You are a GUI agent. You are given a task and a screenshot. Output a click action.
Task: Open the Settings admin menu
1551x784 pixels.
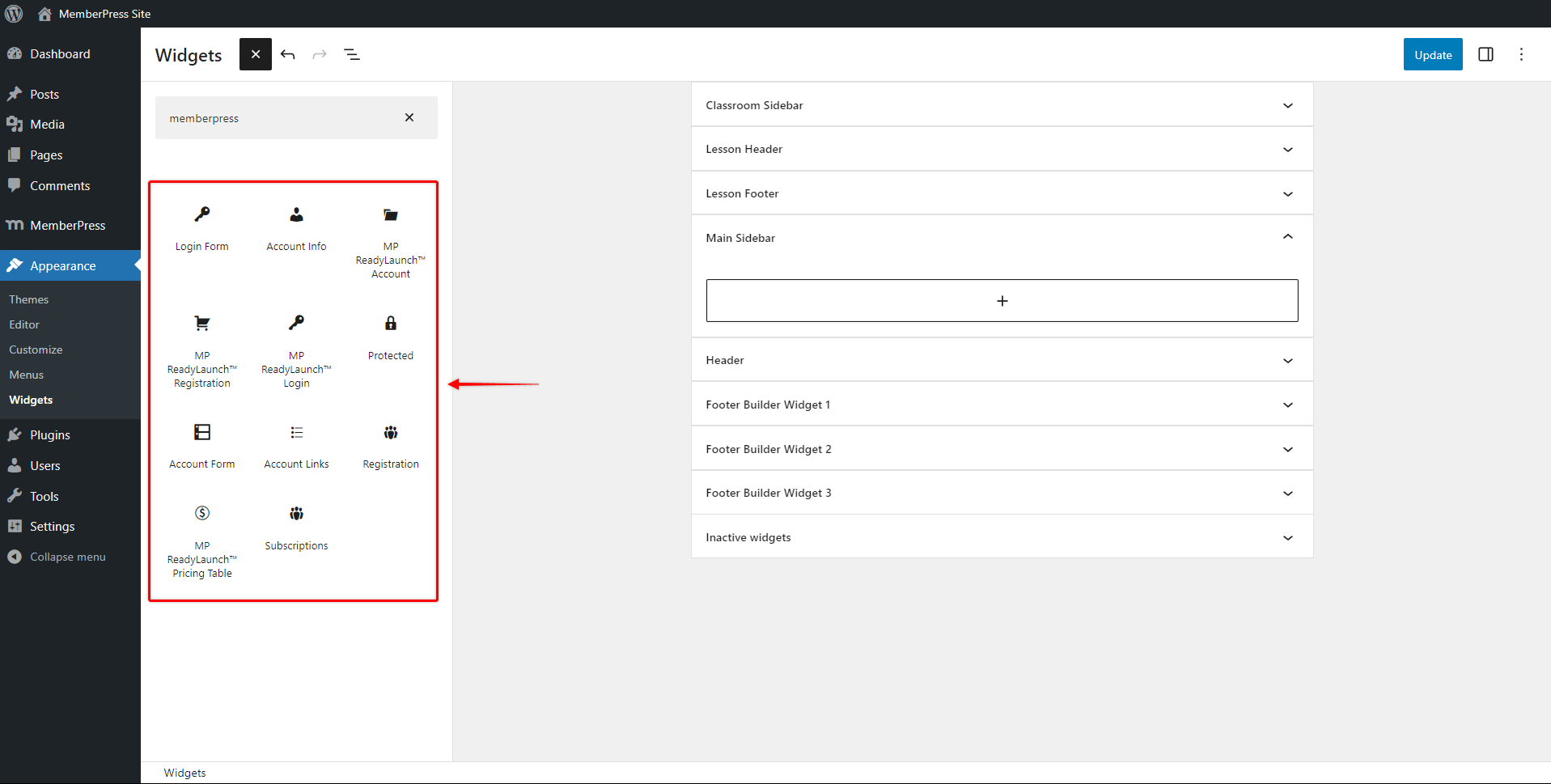click(x=70, y=527)
